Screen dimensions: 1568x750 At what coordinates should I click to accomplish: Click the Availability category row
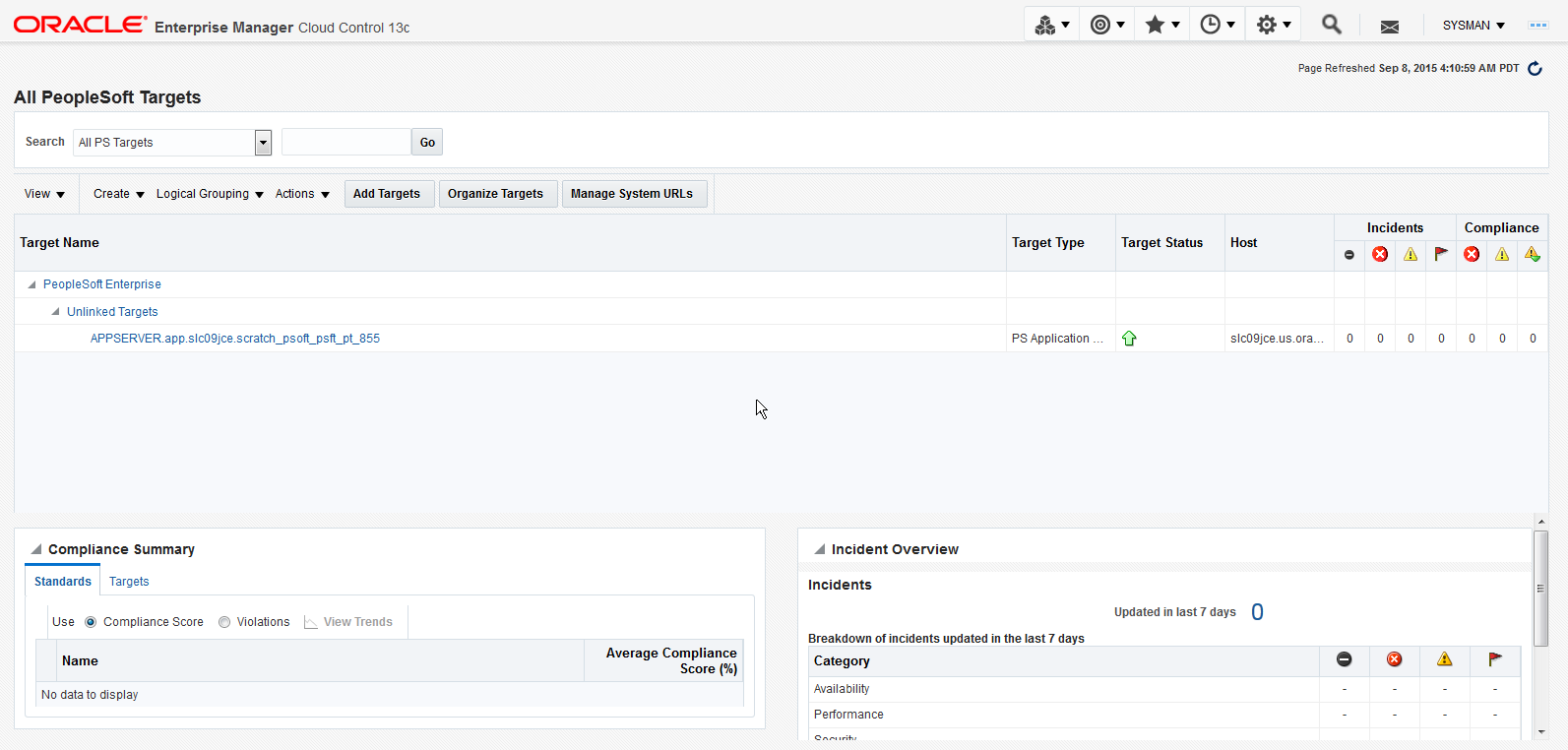point(1164,689)
